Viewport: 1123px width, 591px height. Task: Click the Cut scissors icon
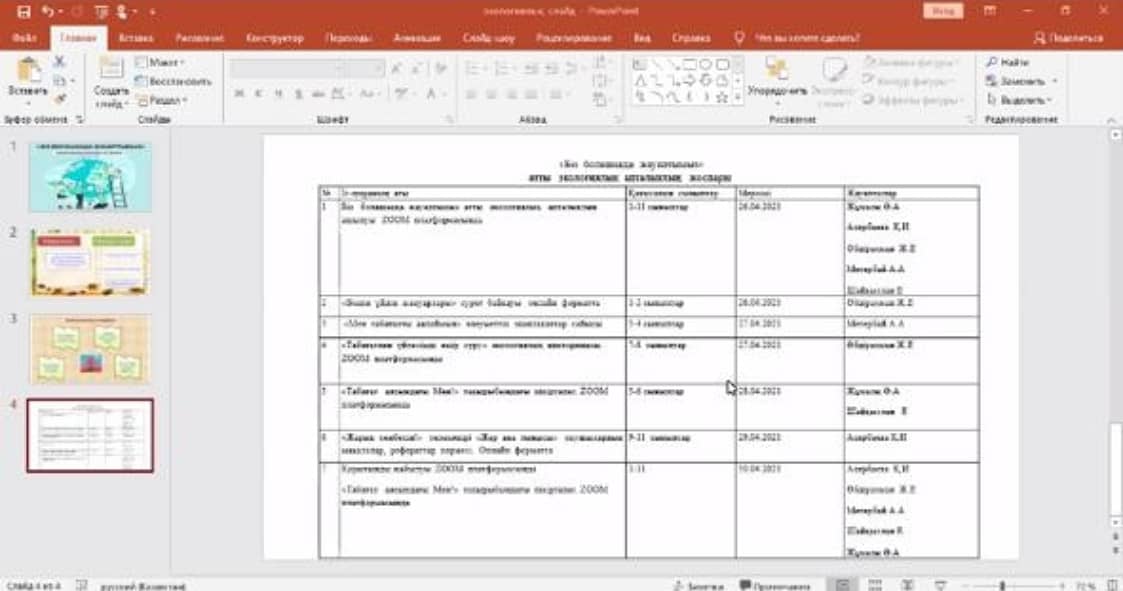click(59, 63)
